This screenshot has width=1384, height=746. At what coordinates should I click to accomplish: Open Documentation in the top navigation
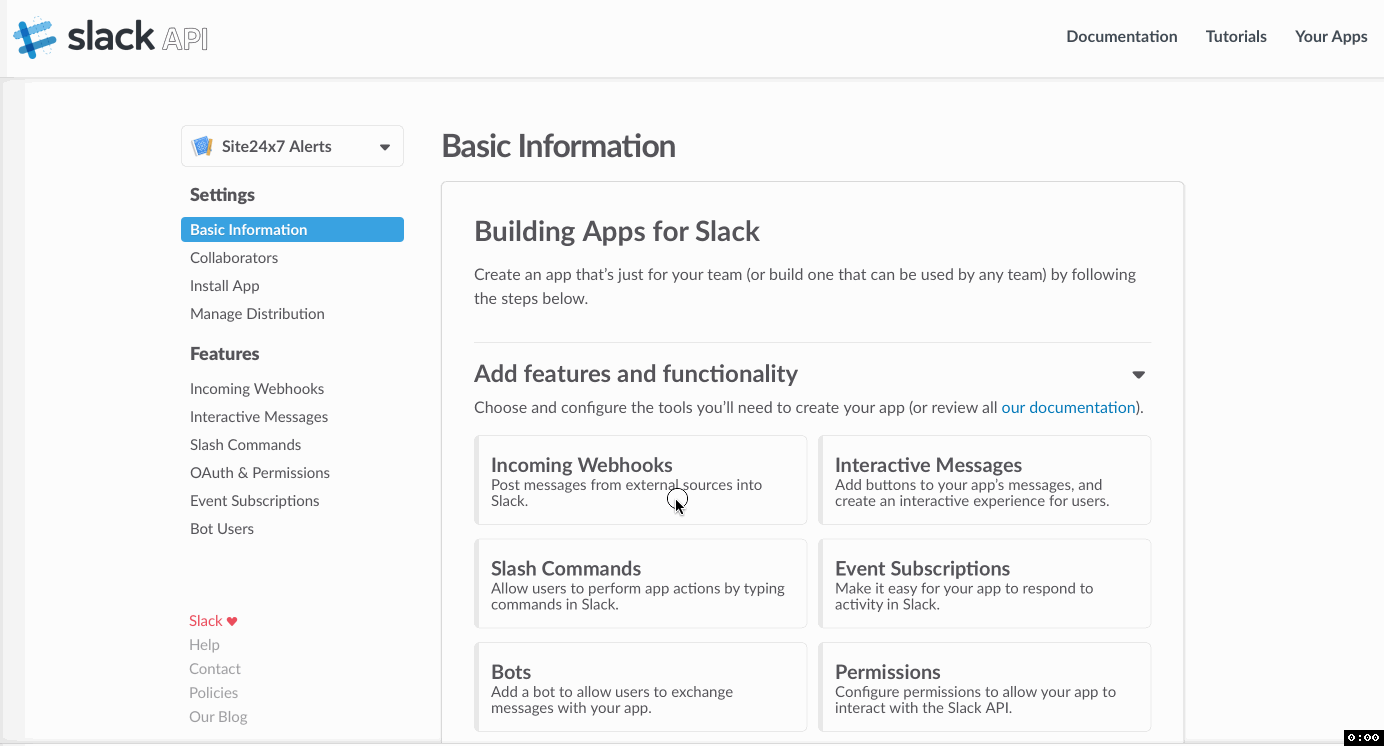1121,36
